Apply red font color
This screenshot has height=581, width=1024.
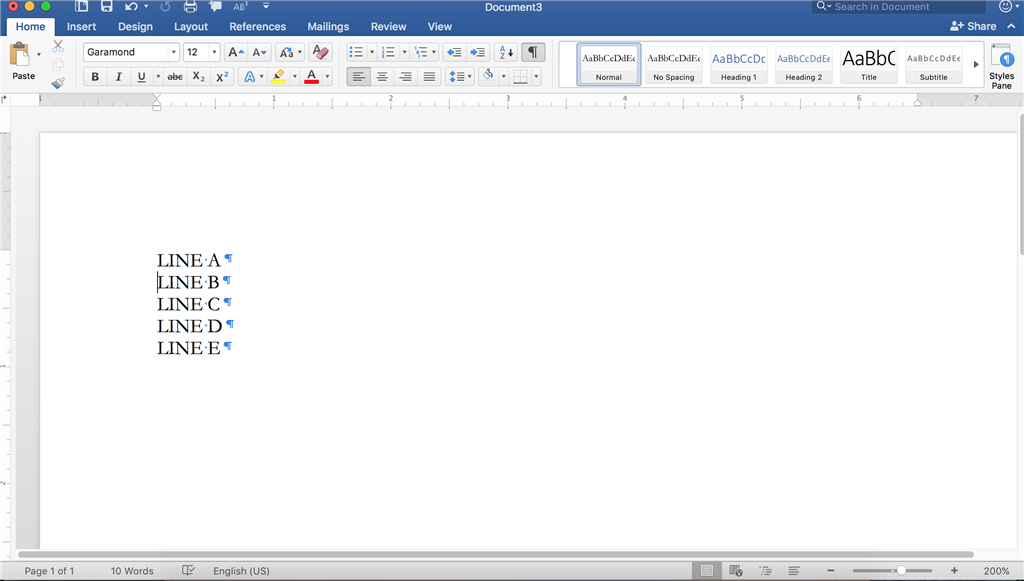pos(312,76)
